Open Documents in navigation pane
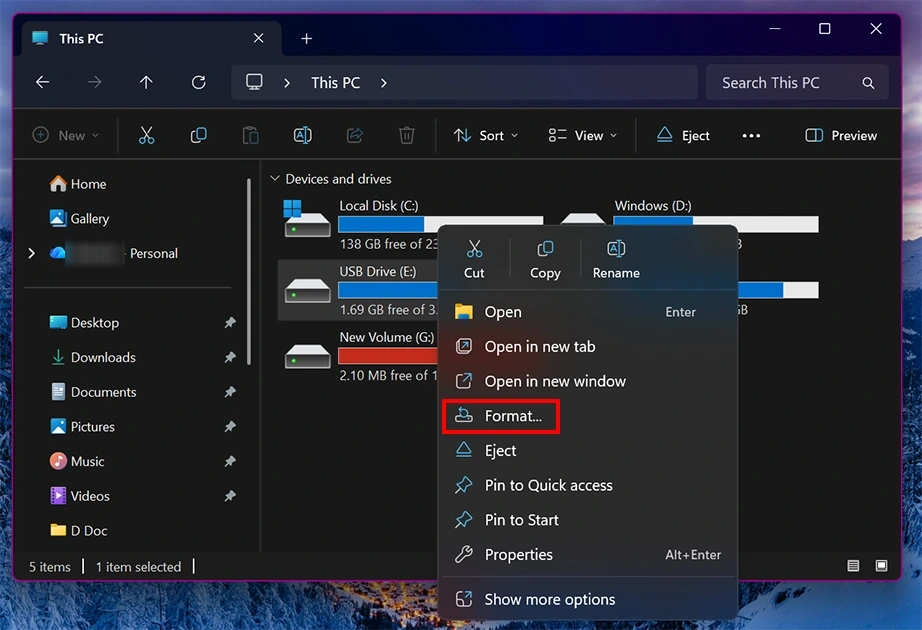Screen dimensions: 922x630 [93, 392]
